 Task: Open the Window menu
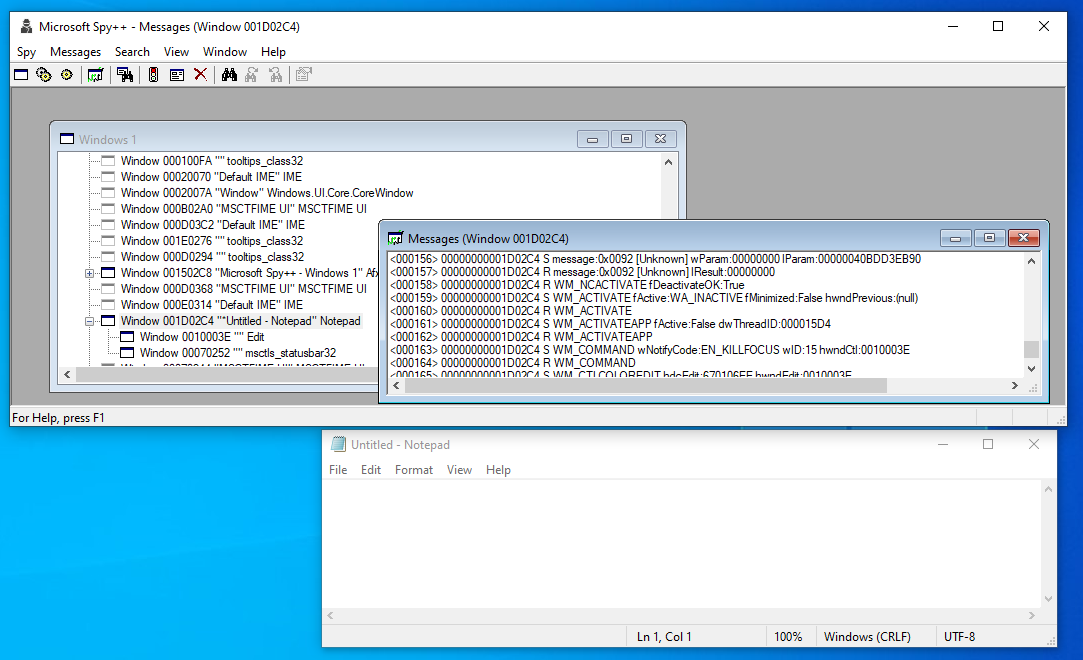tap(224, 52)
